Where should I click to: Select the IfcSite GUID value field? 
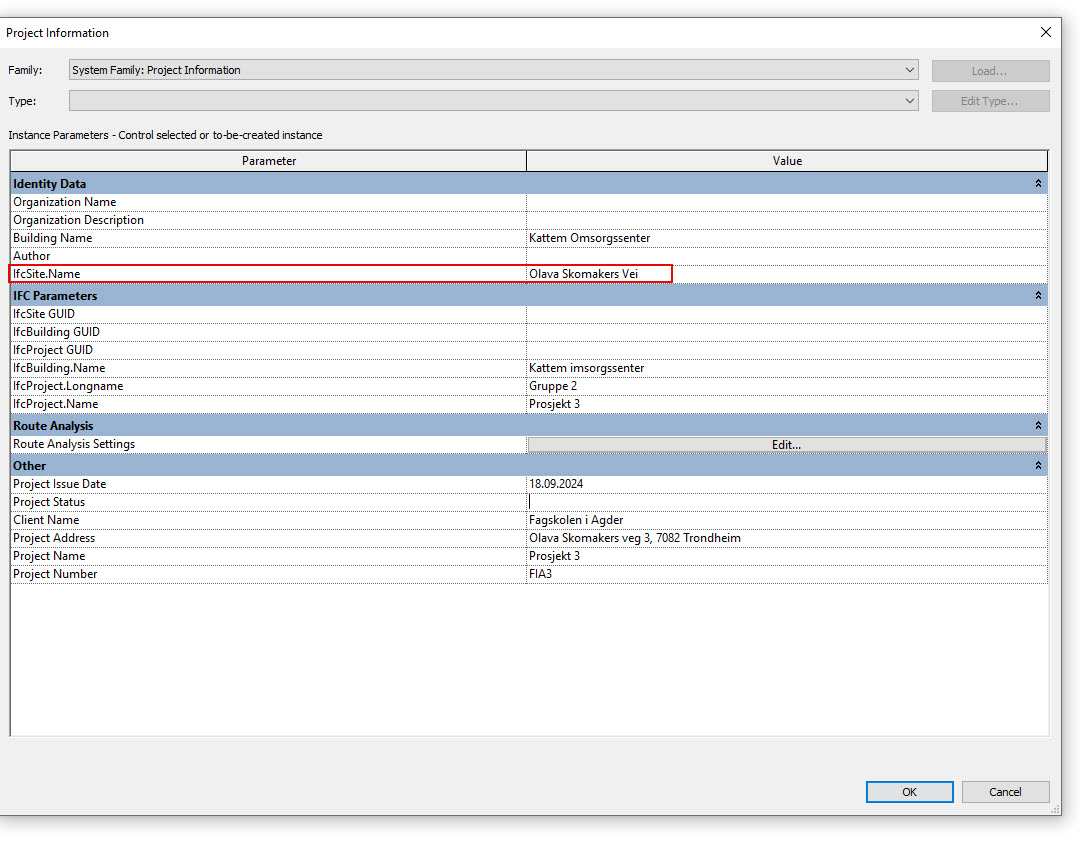click(x=787, y=314)
